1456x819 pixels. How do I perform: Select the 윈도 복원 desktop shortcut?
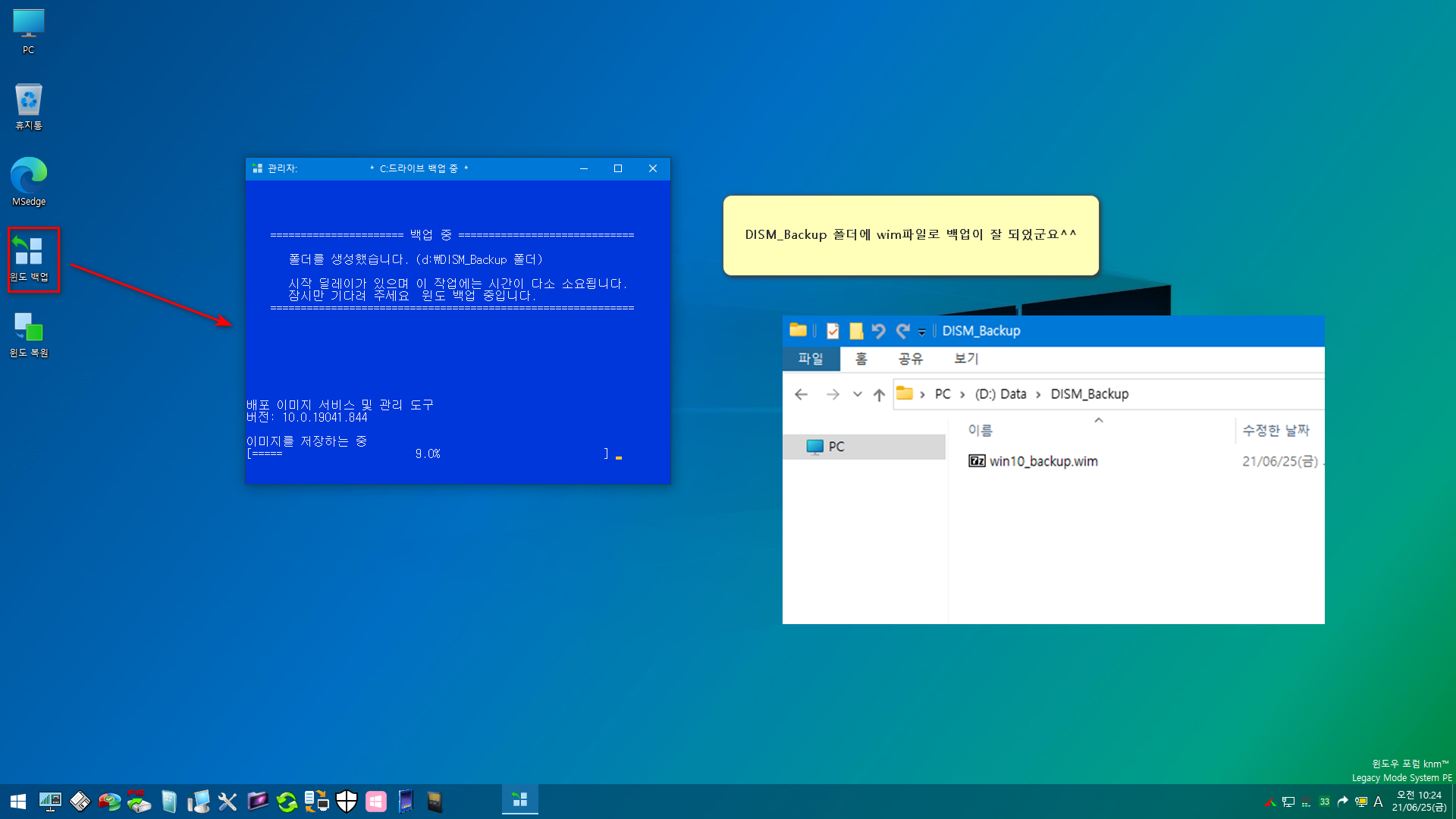29,334
